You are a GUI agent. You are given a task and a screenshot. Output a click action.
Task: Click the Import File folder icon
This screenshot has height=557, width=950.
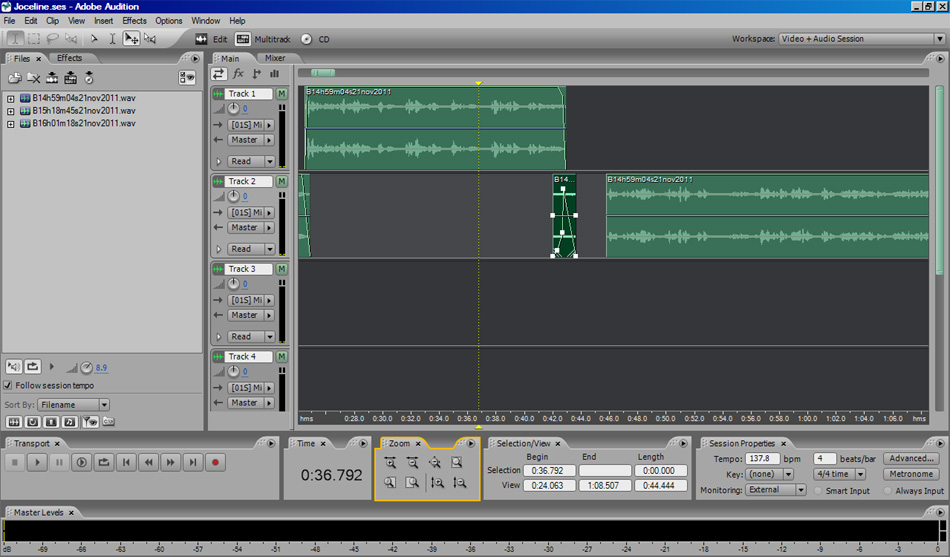pyautogui.click(x=15, y=78)
